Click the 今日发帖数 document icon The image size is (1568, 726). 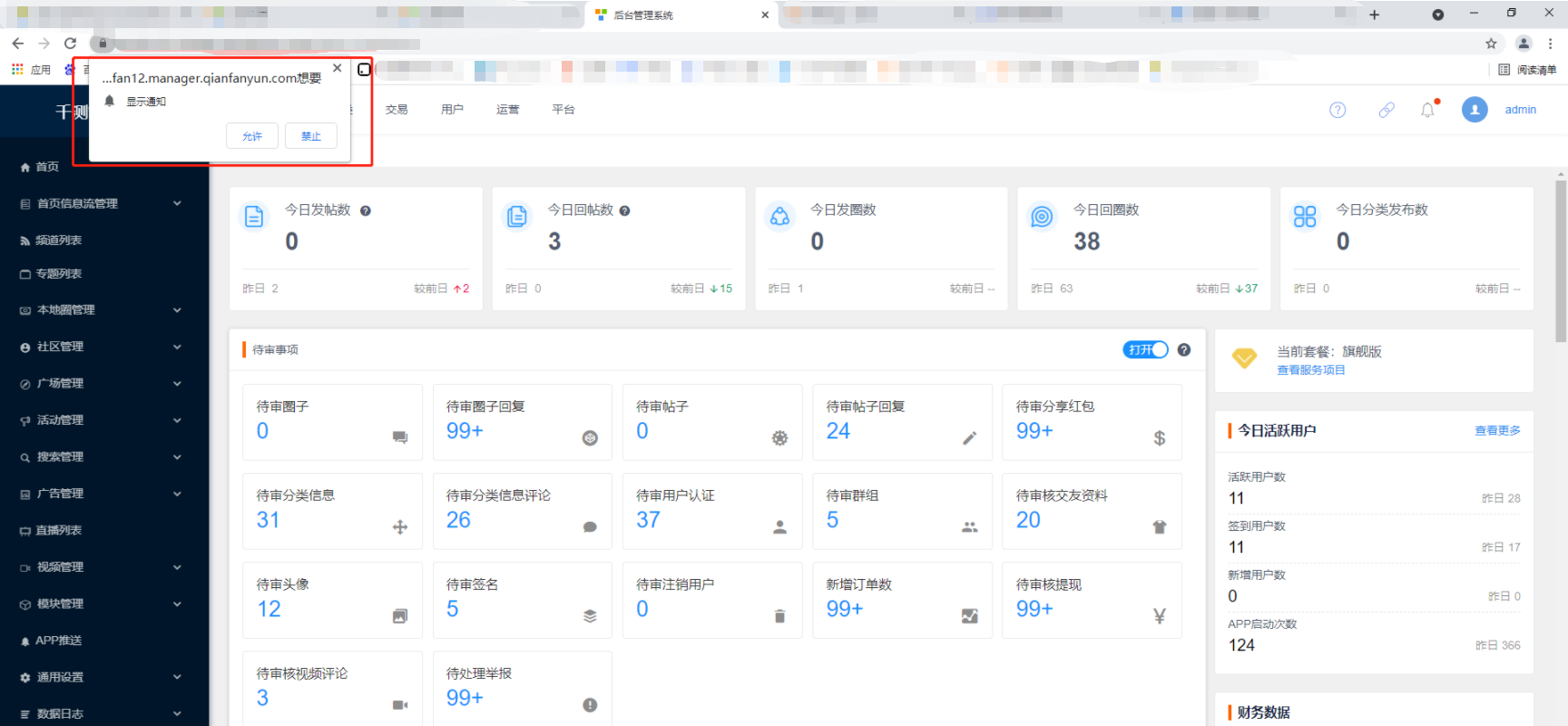[255, 217]
